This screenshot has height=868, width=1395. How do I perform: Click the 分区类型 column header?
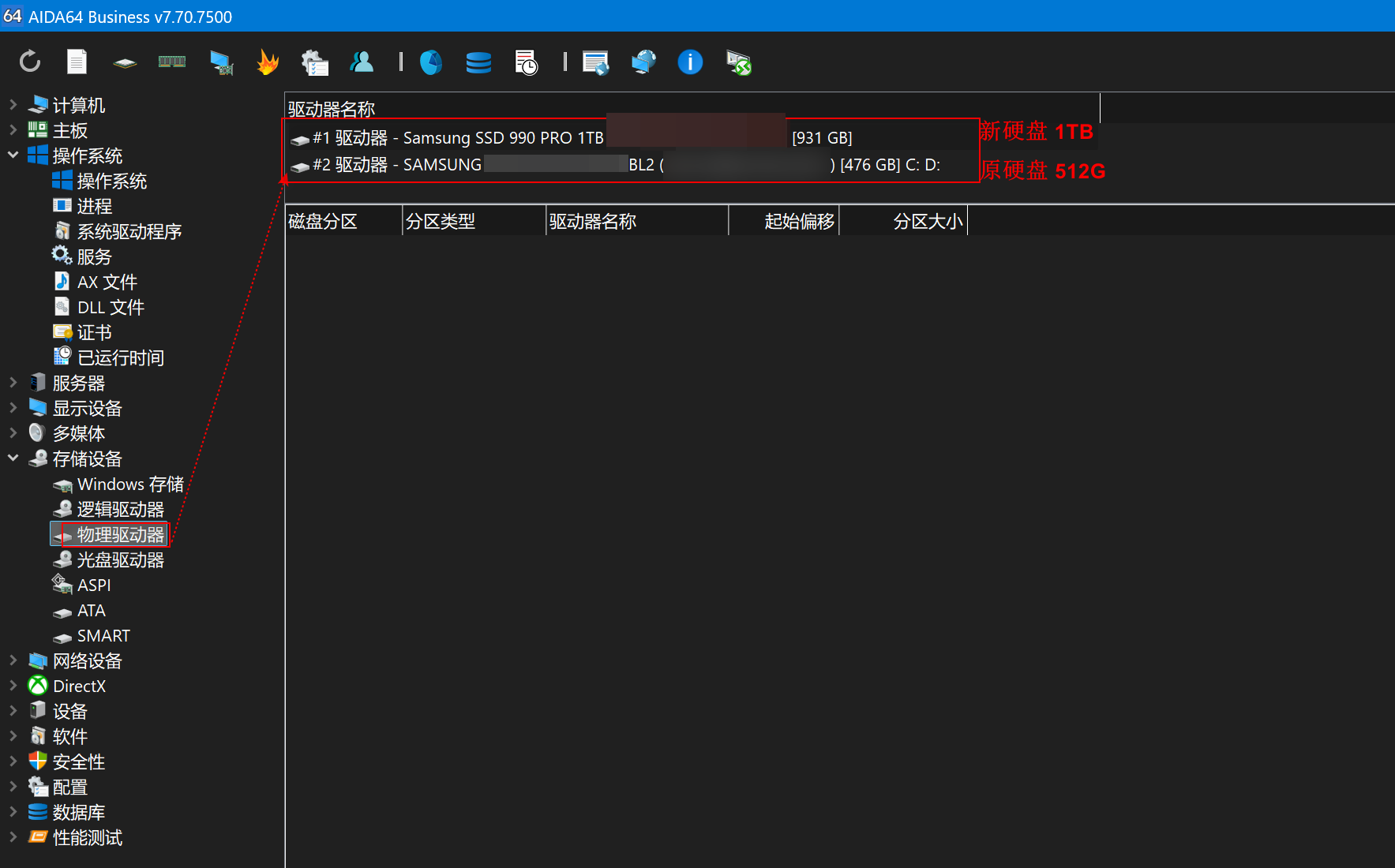coord(474,221)
